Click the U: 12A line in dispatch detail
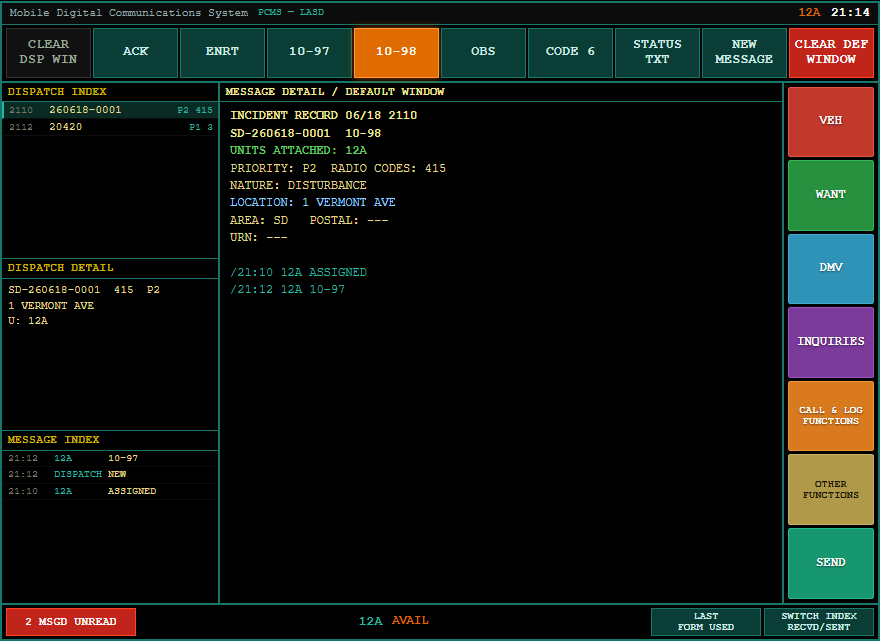The width and height of the screenshot is (880, 641). pos(28,321)
